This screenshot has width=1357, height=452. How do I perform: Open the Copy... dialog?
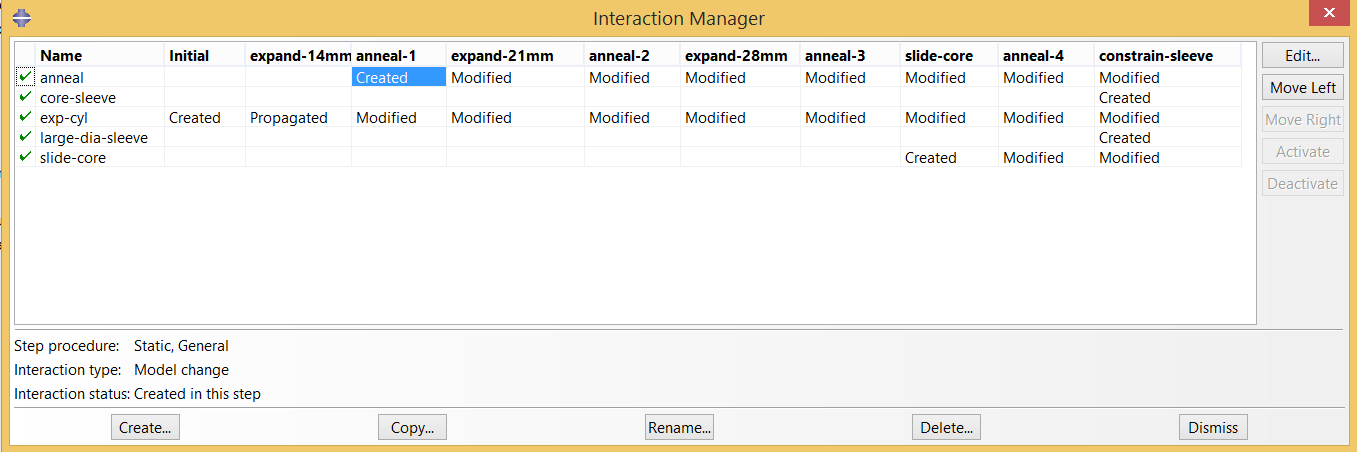(412, 427)
